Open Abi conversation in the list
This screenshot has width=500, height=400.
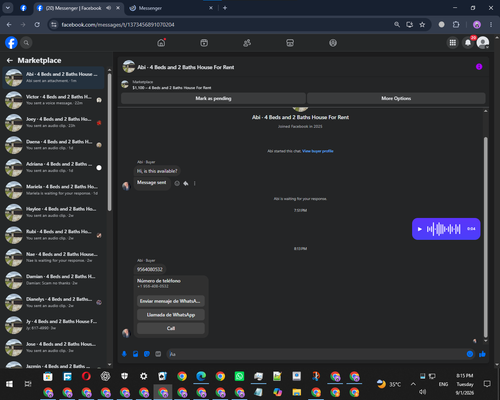(53, 77)
